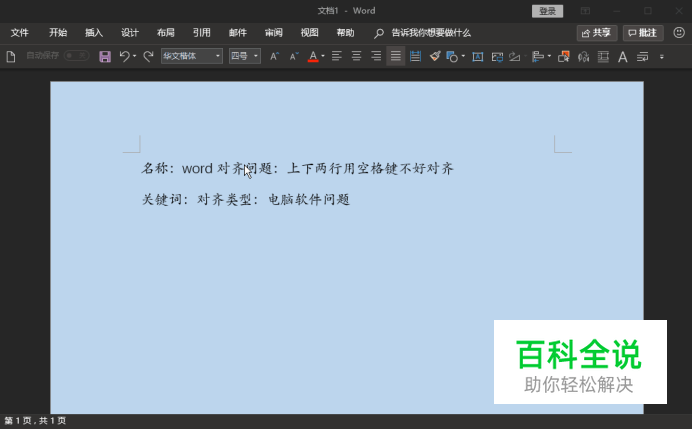Switch to the 引用 tab
This screenshot has width=692, height=429.
202,33
